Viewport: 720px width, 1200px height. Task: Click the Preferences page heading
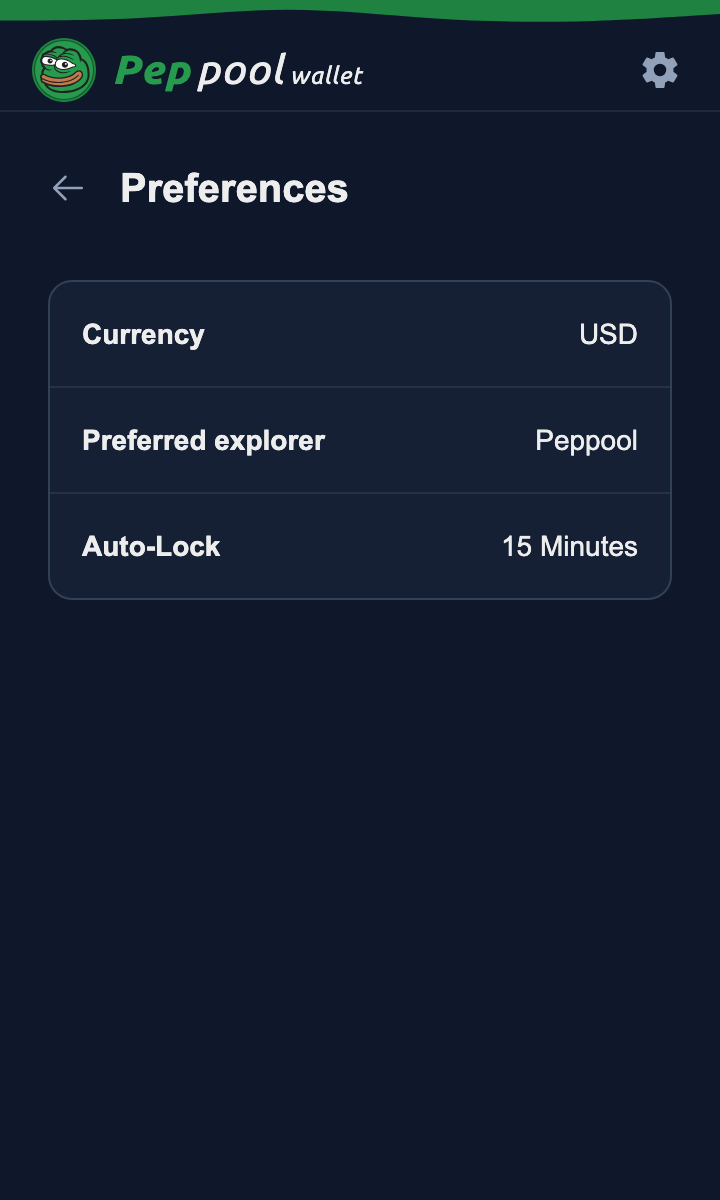(234, 188)
